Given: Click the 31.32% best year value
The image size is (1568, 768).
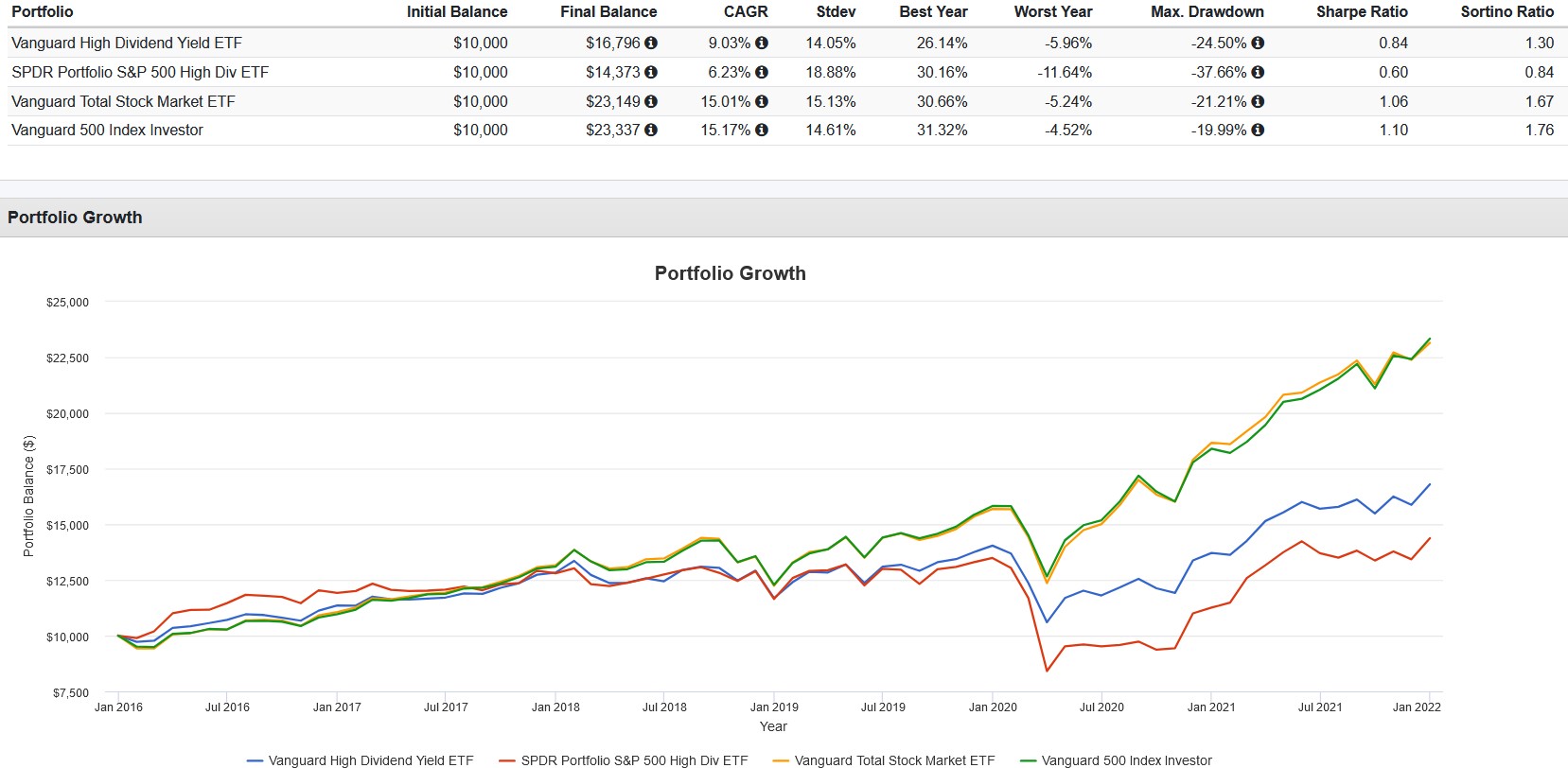Looking at the screenshot, I should coord(943,130).
